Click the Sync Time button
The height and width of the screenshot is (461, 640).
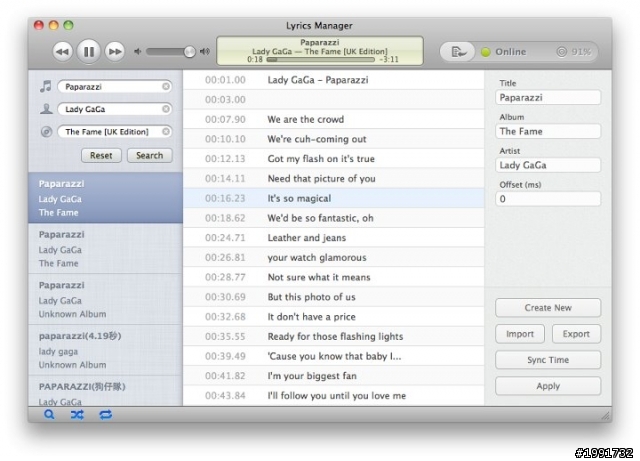[x=548, y=360]
